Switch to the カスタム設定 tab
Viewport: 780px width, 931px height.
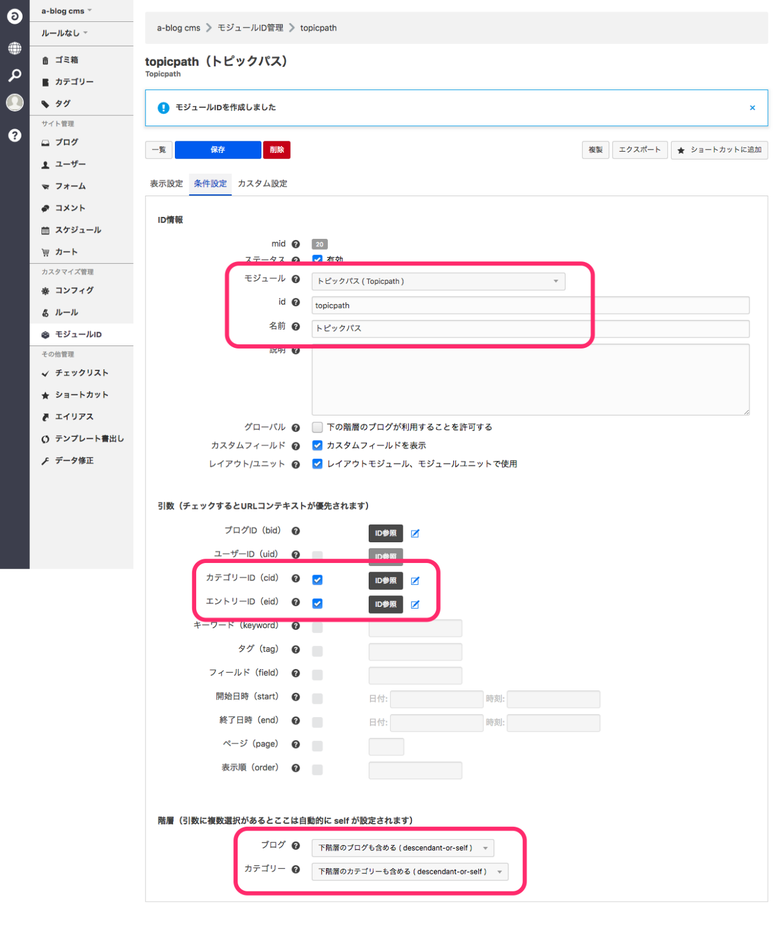[x=262, y=184]
